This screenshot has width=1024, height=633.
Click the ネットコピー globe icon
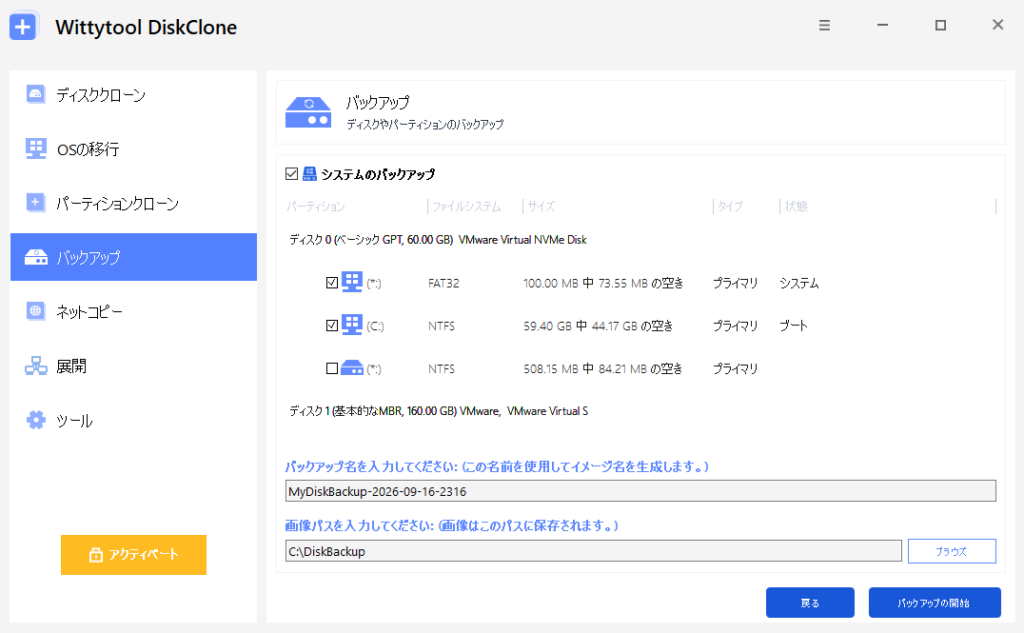tap(35, 311)
